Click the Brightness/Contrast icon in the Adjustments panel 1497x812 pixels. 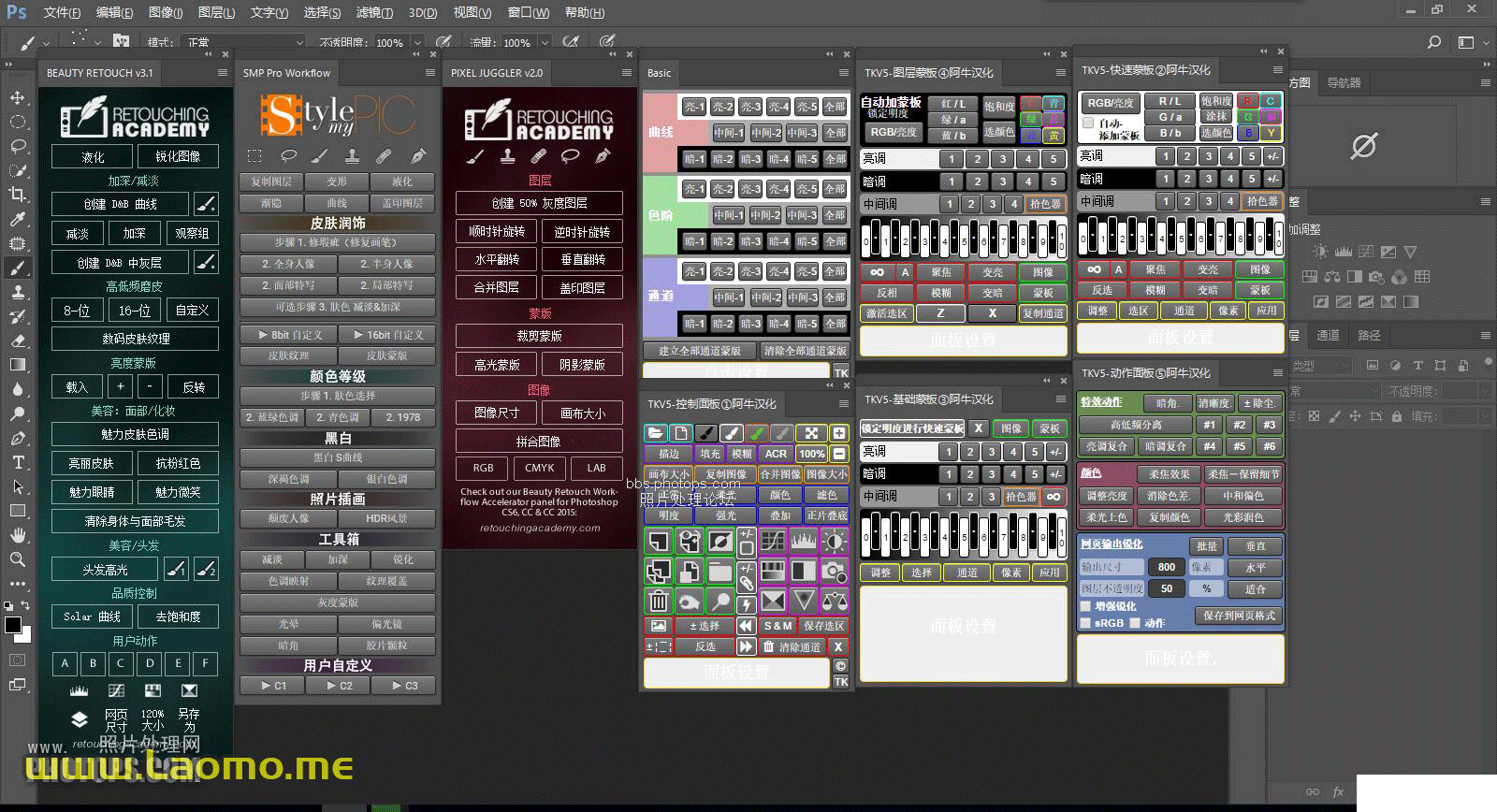(x=1320, y=252)
